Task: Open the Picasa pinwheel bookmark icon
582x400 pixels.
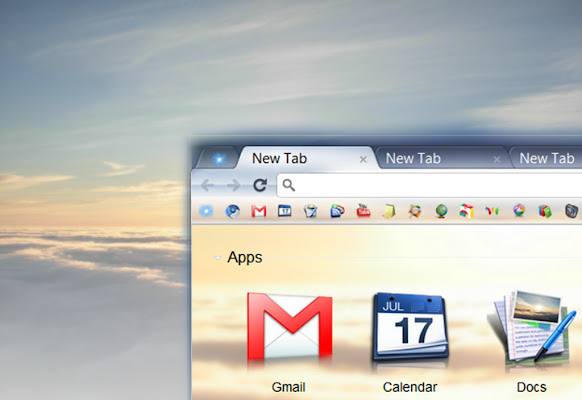Action: [x=519, y=211]
